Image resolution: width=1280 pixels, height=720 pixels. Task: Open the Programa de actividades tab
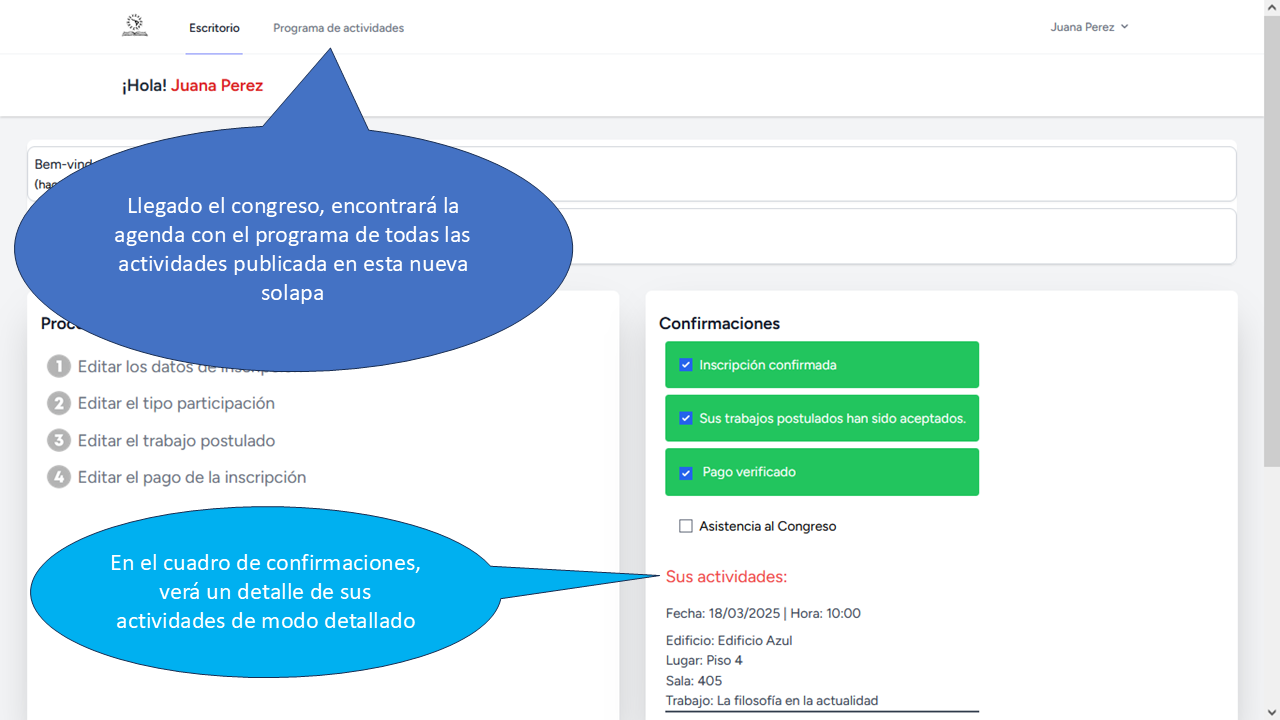(x=338, y=28)
